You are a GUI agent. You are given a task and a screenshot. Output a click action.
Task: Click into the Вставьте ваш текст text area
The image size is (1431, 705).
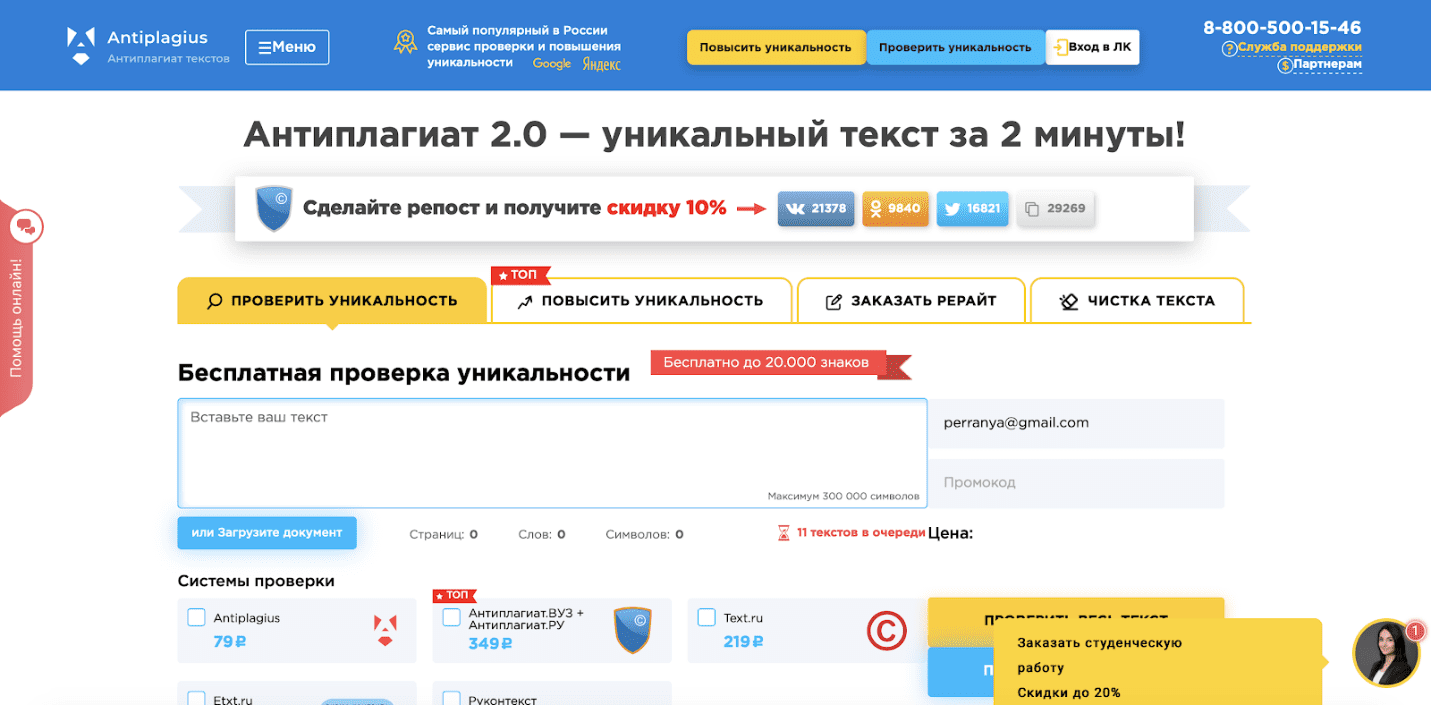point(551,452)
